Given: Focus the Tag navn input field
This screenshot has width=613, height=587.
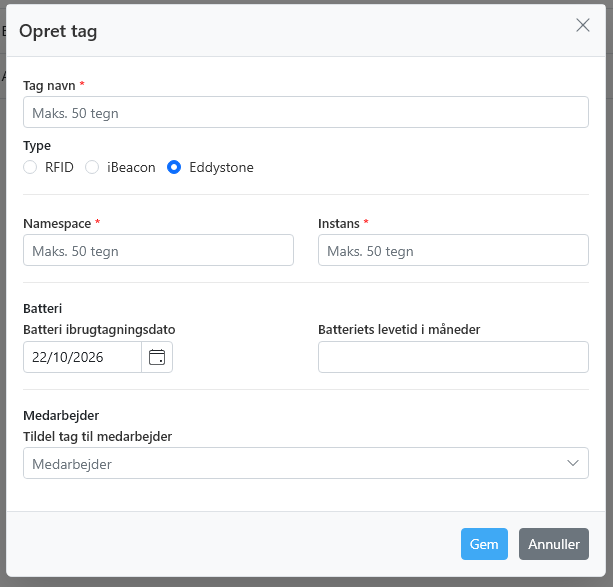Looking at the screenshot, I should (306, 112).
